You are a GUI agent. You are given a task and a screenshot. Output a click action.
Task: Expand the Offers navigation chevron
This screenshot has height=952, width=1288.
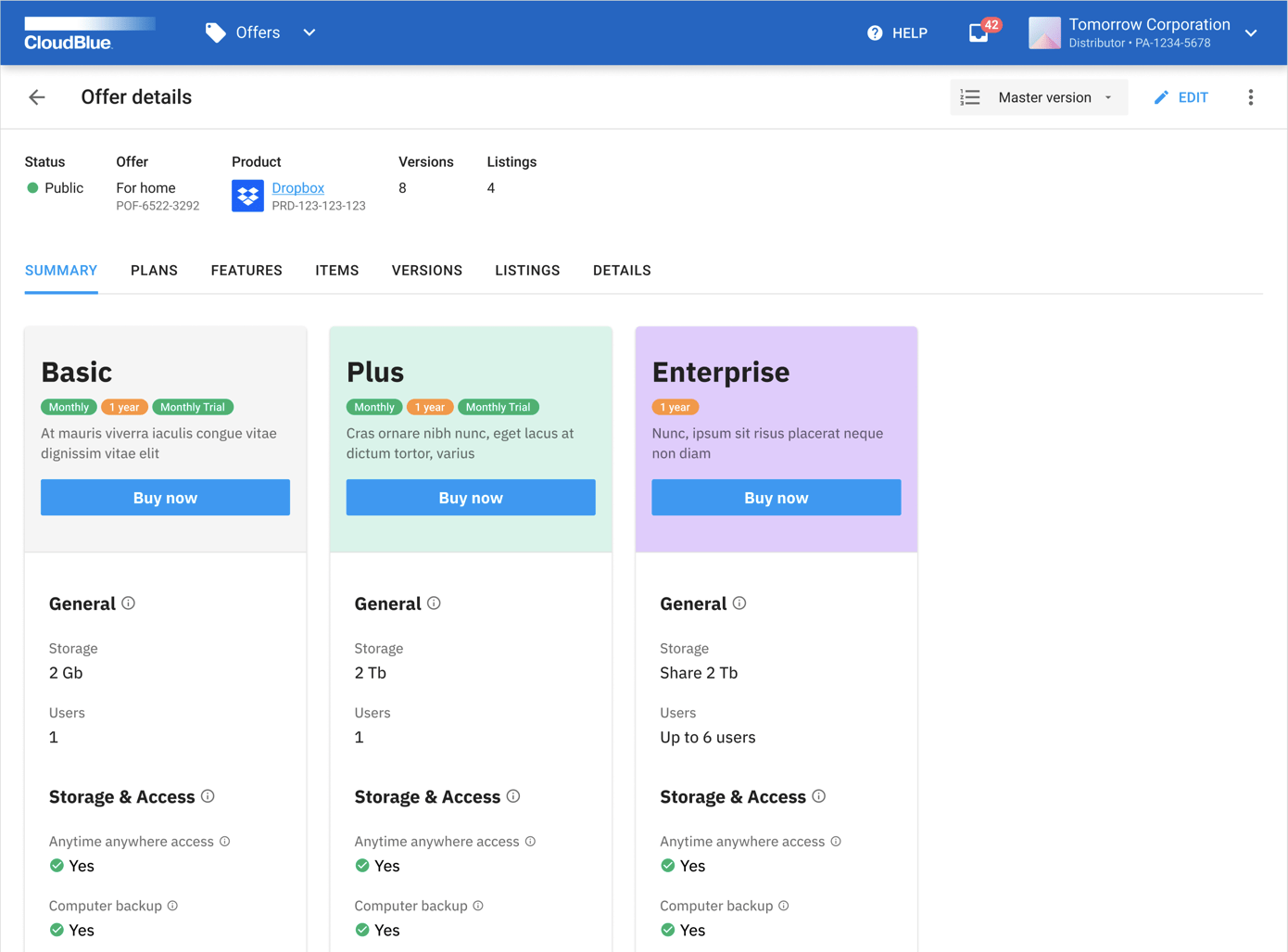tap(309, 32)
